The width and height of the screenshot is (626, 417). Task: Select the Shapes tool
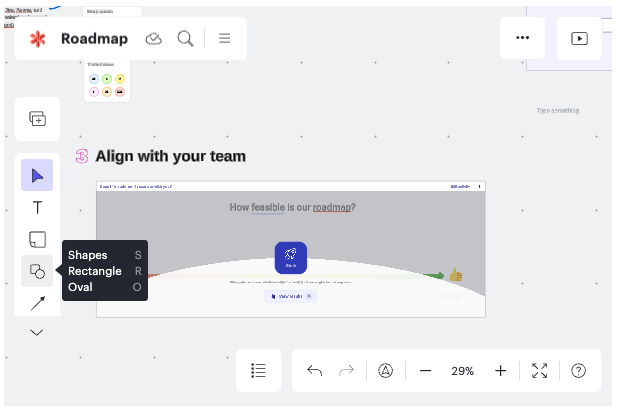[37, 271]
